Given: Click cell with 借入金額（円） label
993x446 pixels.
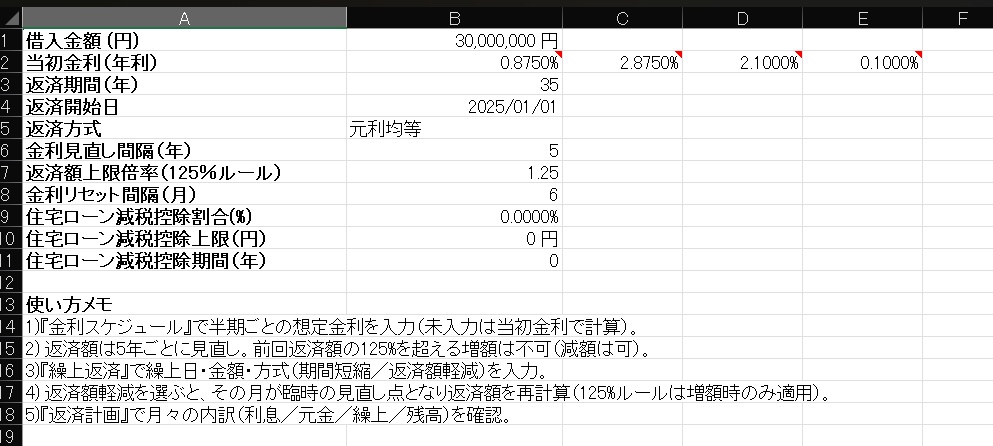Looking at the screenshot, I should coord(184,41).
